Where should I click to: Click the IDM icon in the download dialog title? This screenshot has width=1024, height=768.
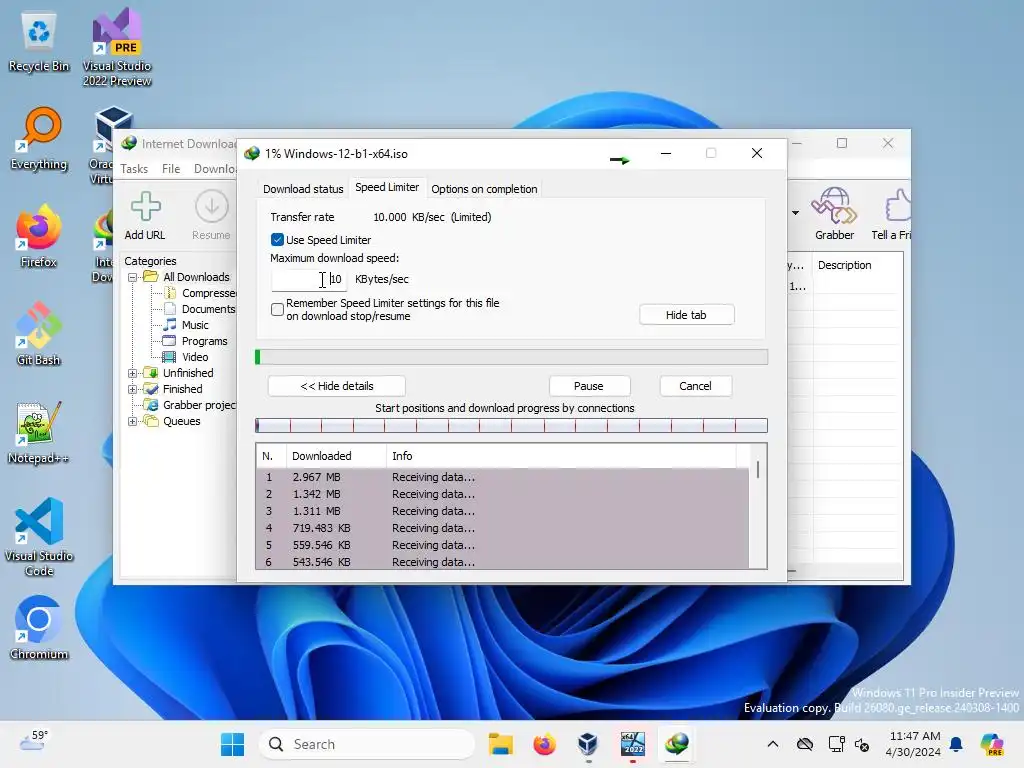click(252, 153)
